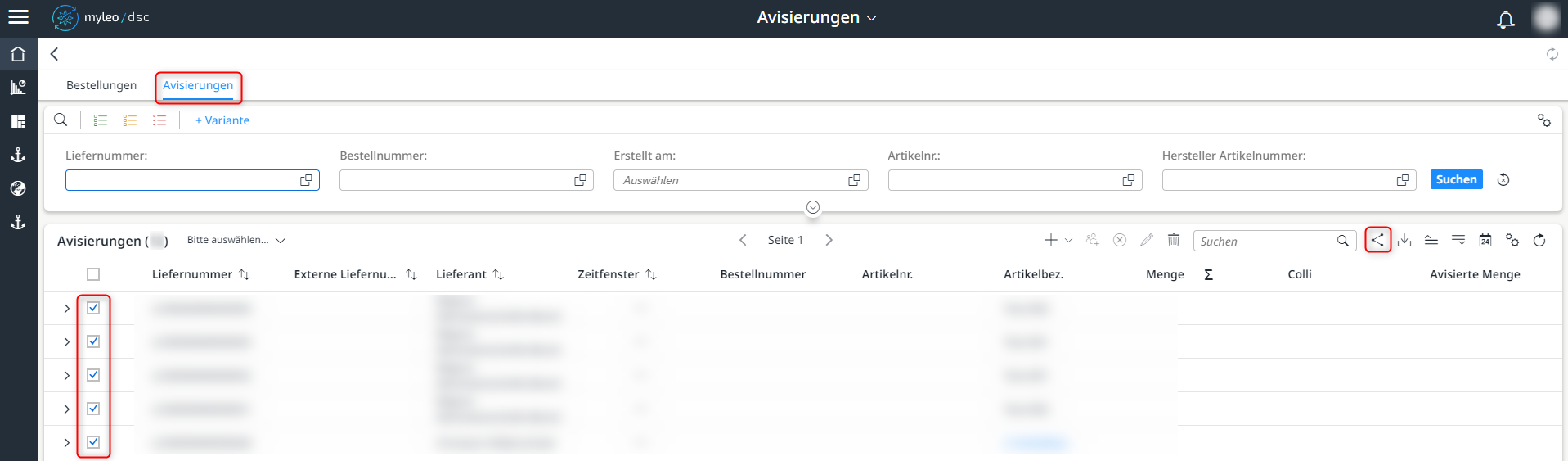Uncheck the third row checkbox
The height and width of the screenshot is (461, 1568).
click(x=93, y=375)
